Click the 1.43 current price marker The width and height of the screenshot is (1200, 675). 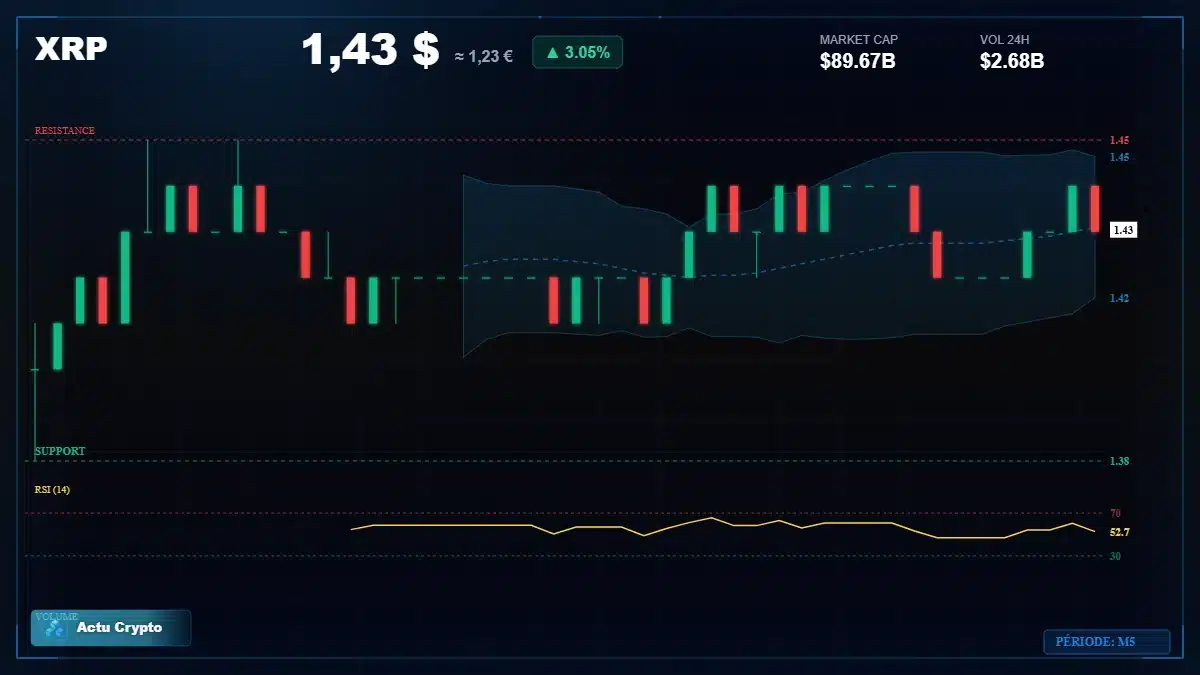point(1123,230)
